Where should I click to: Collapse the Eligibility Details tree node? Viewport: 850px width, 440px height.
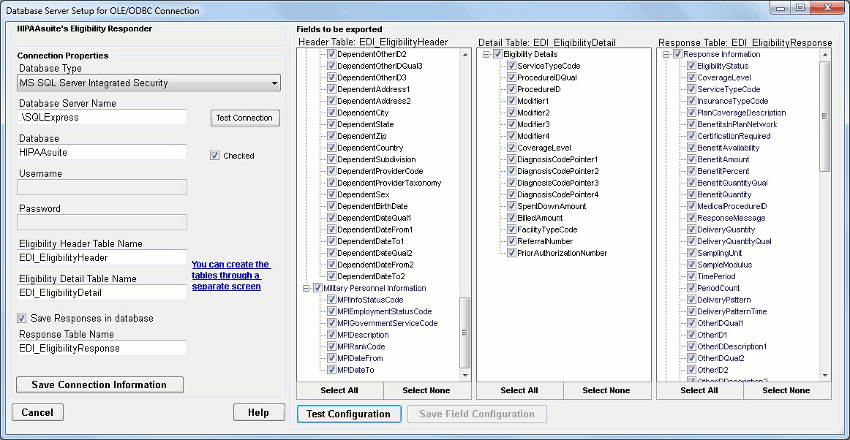[x=485, y=53]
